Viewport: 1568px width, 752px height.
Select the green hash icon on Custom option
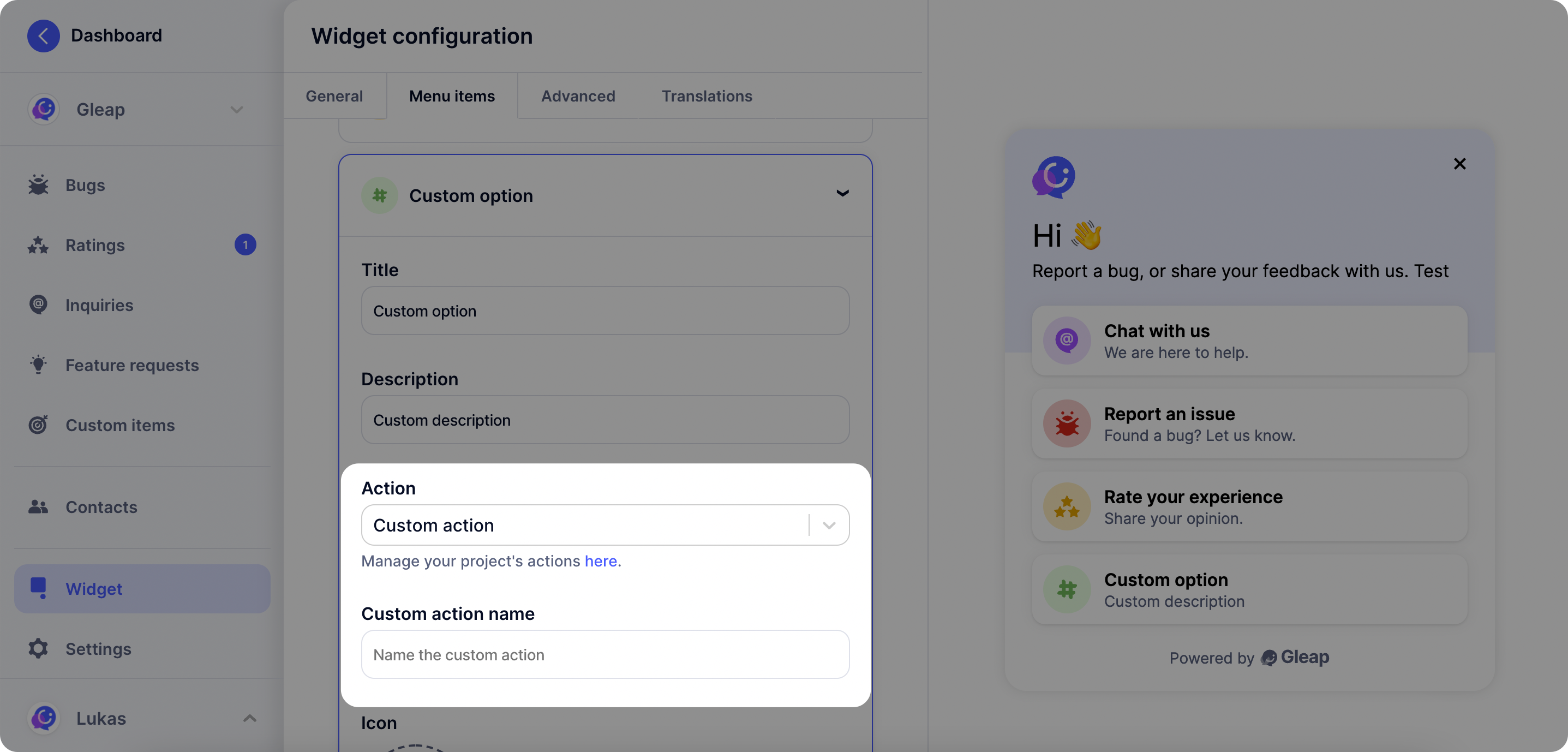click(379, 195)
